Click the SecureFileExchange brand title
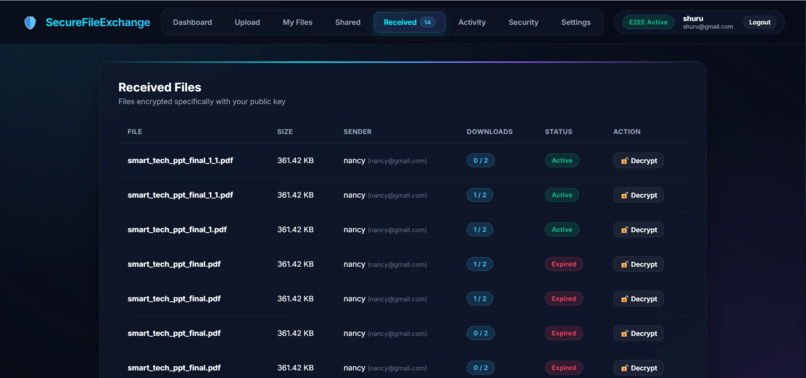 [98, 23]
